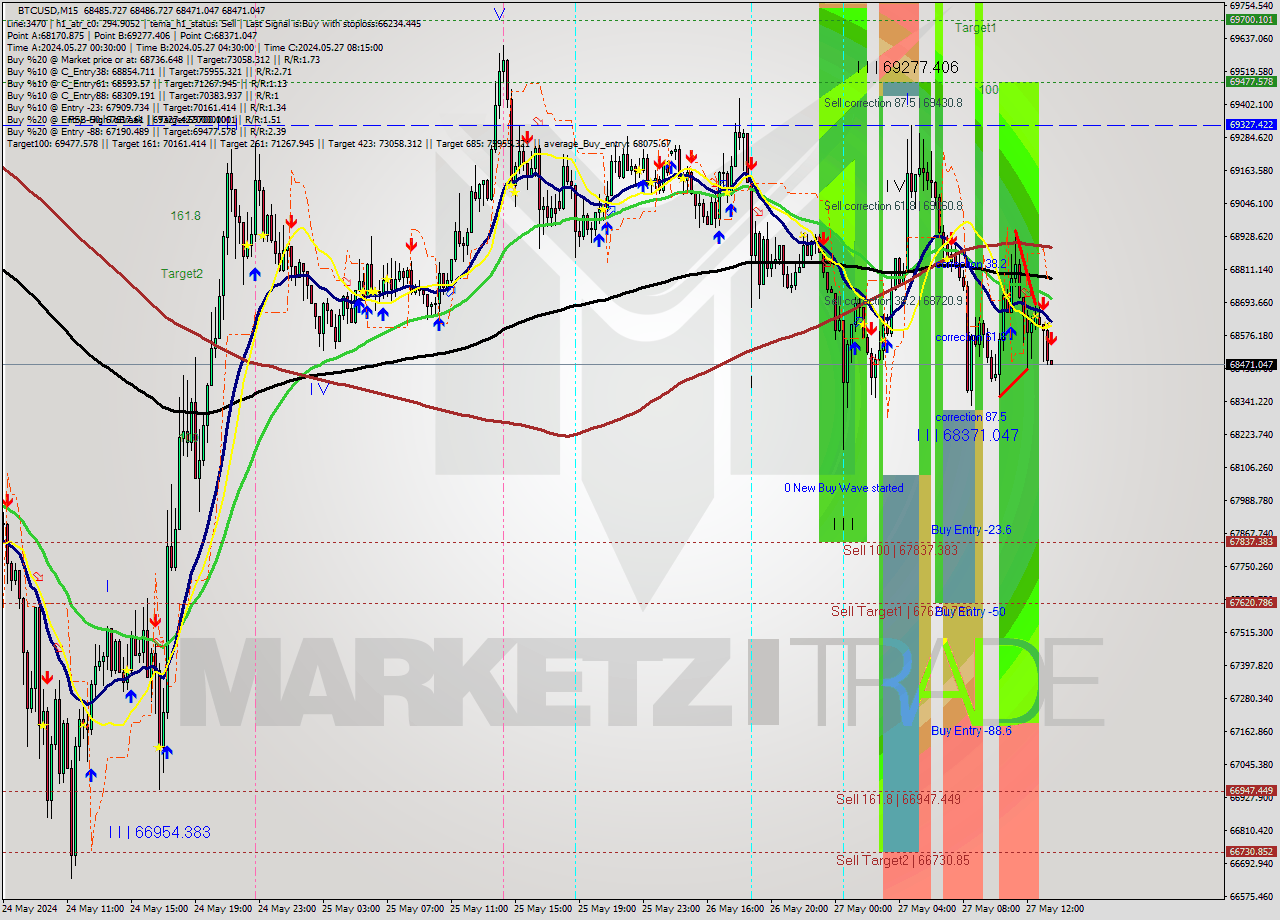This screenshot has height=920, width=1280.
Task: Click the '24 May 2024' date on time axis
Action: click(x=30, y=909)
